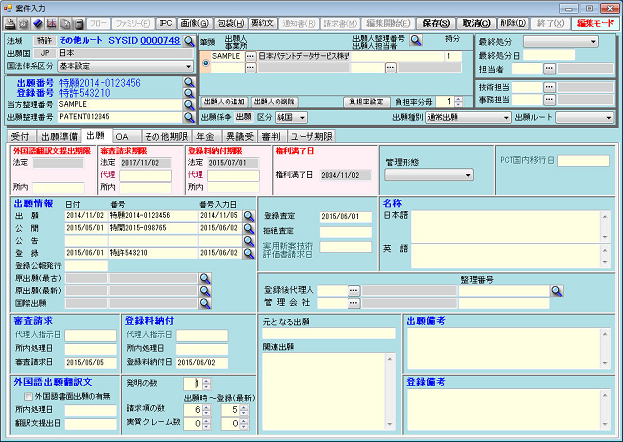The width and height of the screenshot is (623, 442).
Task: Open ellipsis lookup for 担当者
Action: point(549,69)
